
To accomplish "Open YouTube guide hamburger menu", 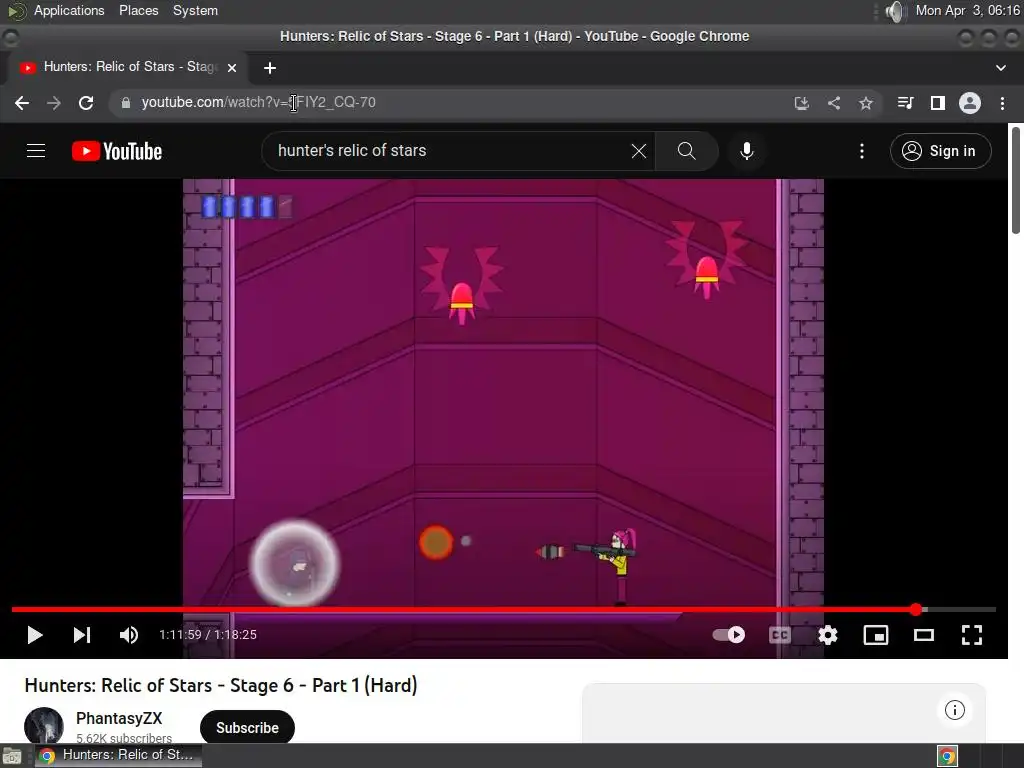I will click(36, 151).
